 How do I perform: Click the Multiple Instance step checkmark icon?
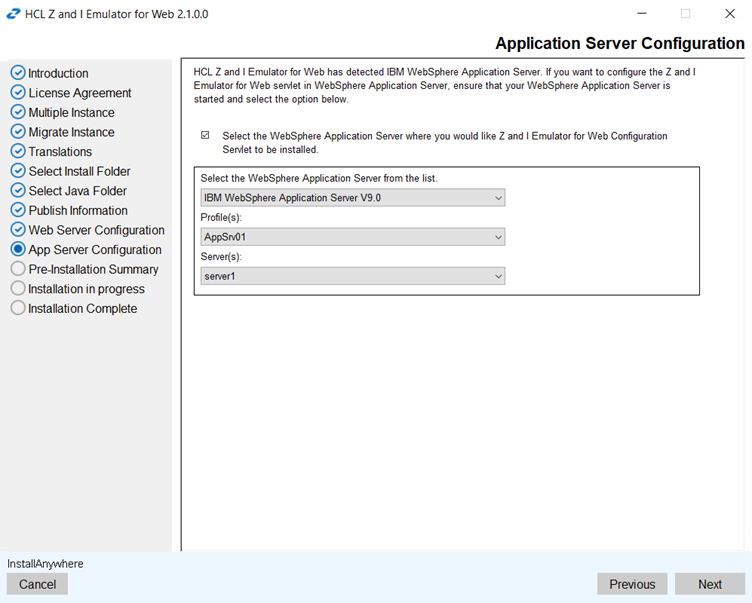point(18,112)
